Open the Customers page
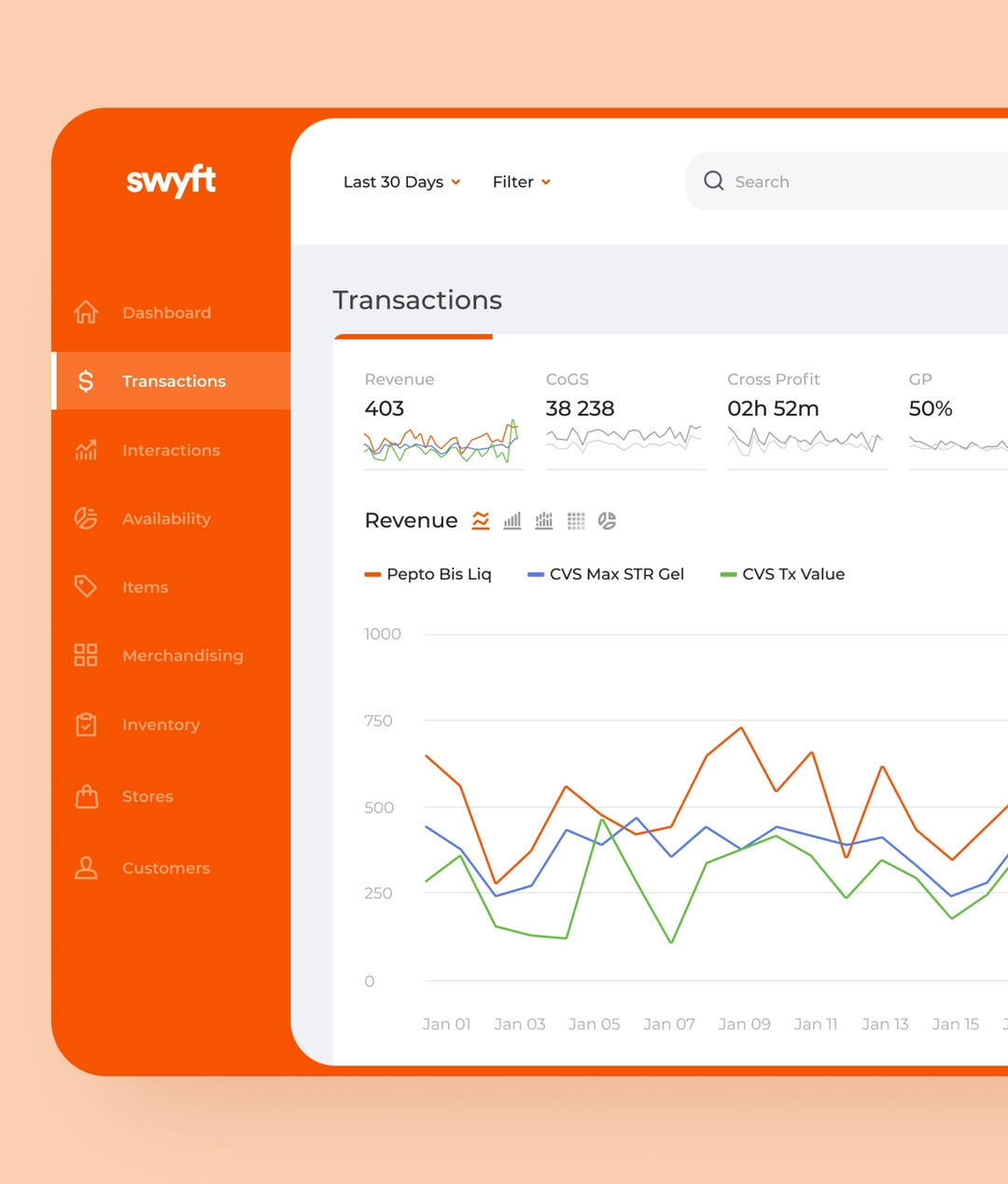Image resolution: width=1008 pixels, height=1184 pixels. (165, 868)
